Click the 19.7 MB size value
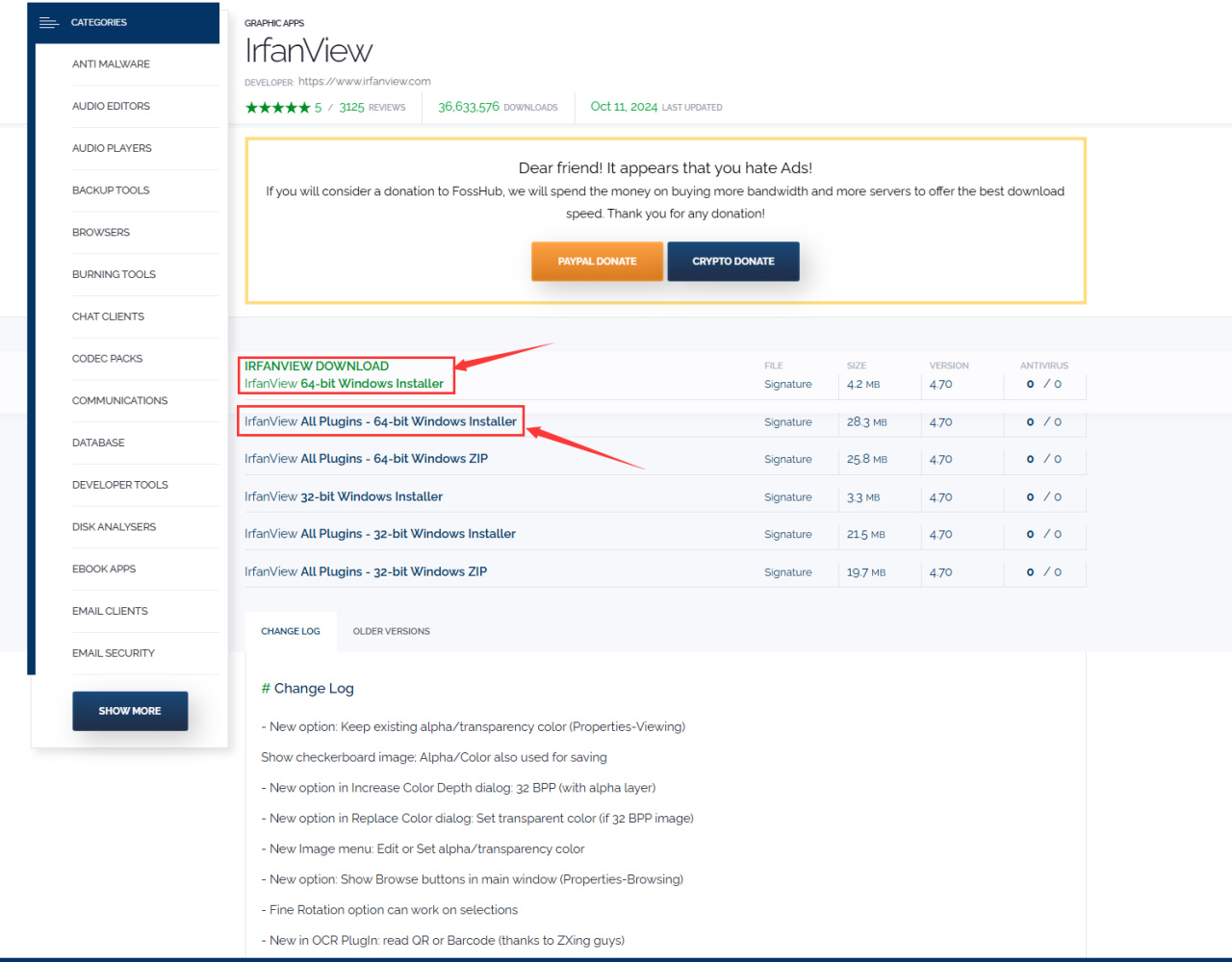Image resolution: width=1232 pixels, height=962 pixels. [866, 572]
